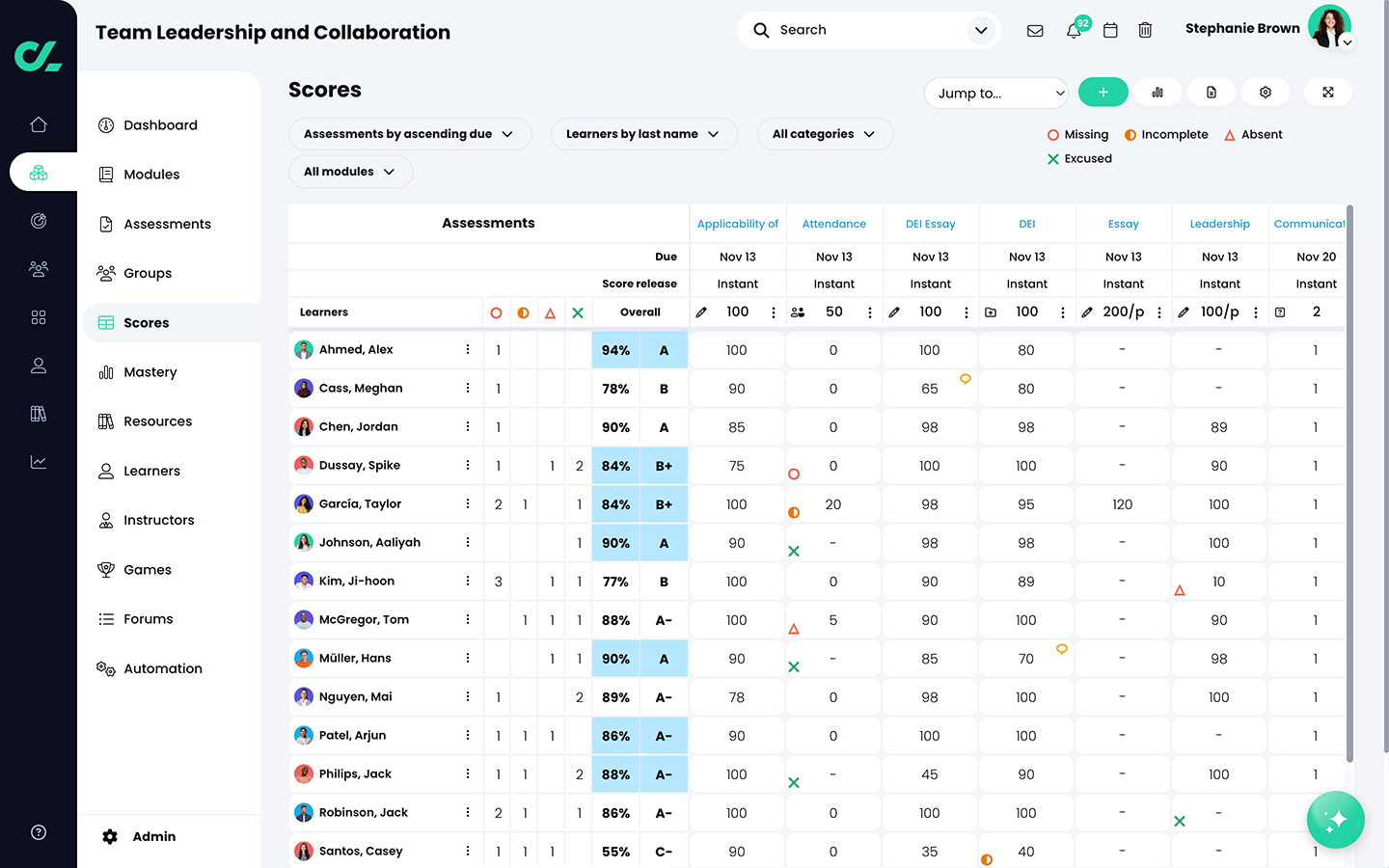Open the target goals icon in dark sidebar
The width and height of the screenshot is (1389, 868).
pos(39,221)
